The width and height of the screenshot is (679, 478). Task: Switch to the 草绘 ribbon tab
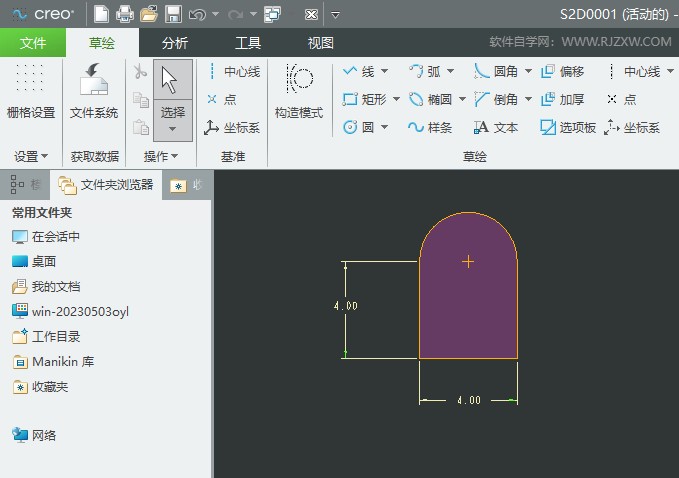click(x=102, y=43)
